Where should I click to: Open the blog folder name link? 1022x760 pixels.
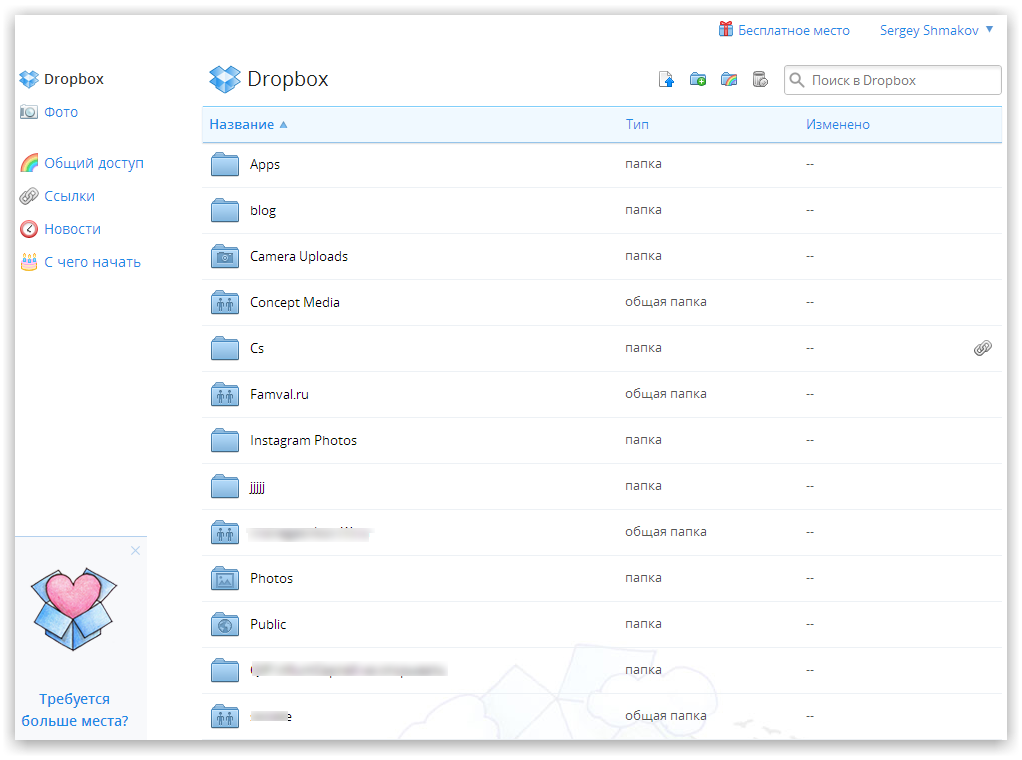pyautogui.click(x=263, y=211)
